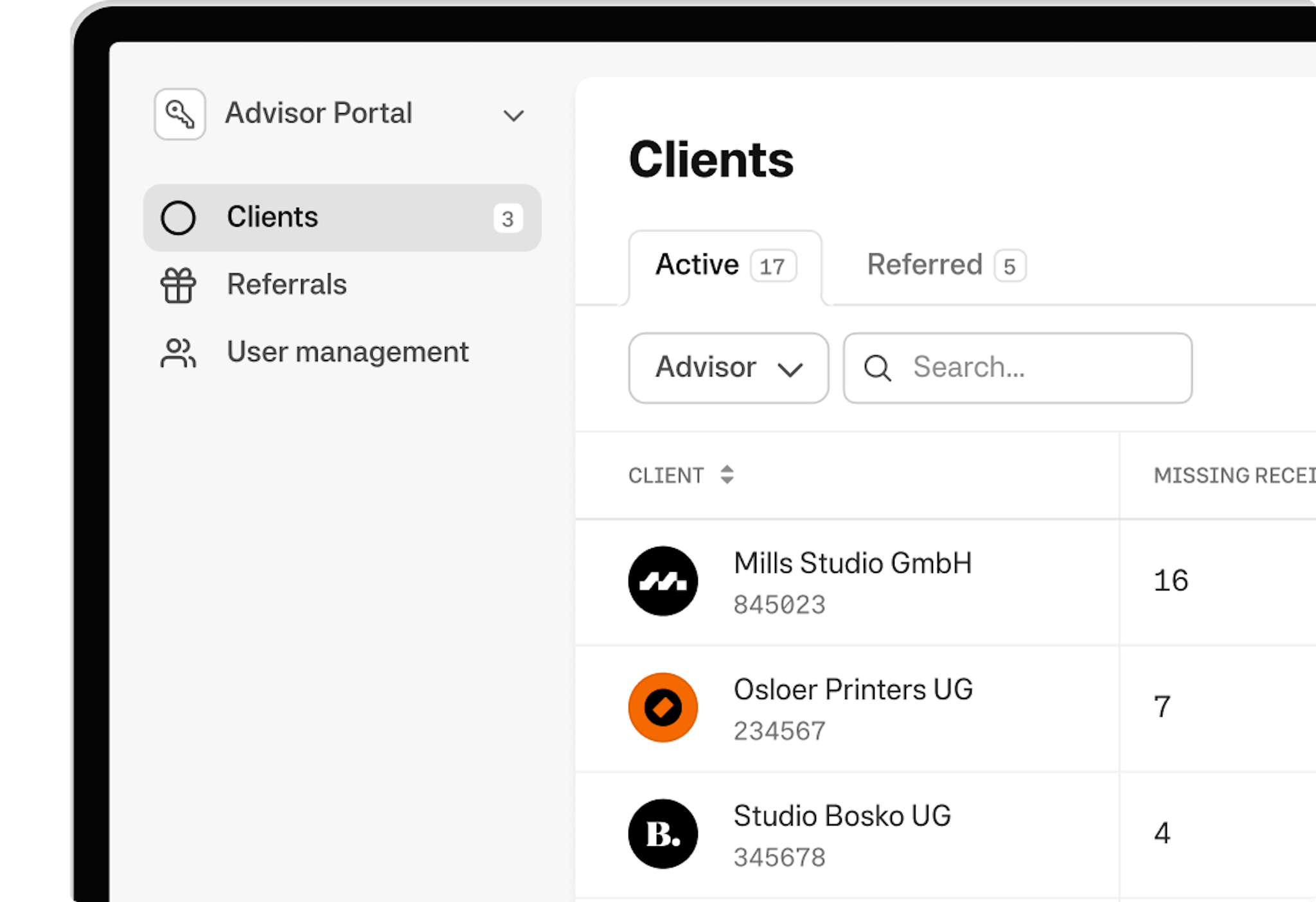Click the magnifying glass in the search bar
Image resolution: width=1316 pixels, height=902 pixels.
(x=877, y=368)
